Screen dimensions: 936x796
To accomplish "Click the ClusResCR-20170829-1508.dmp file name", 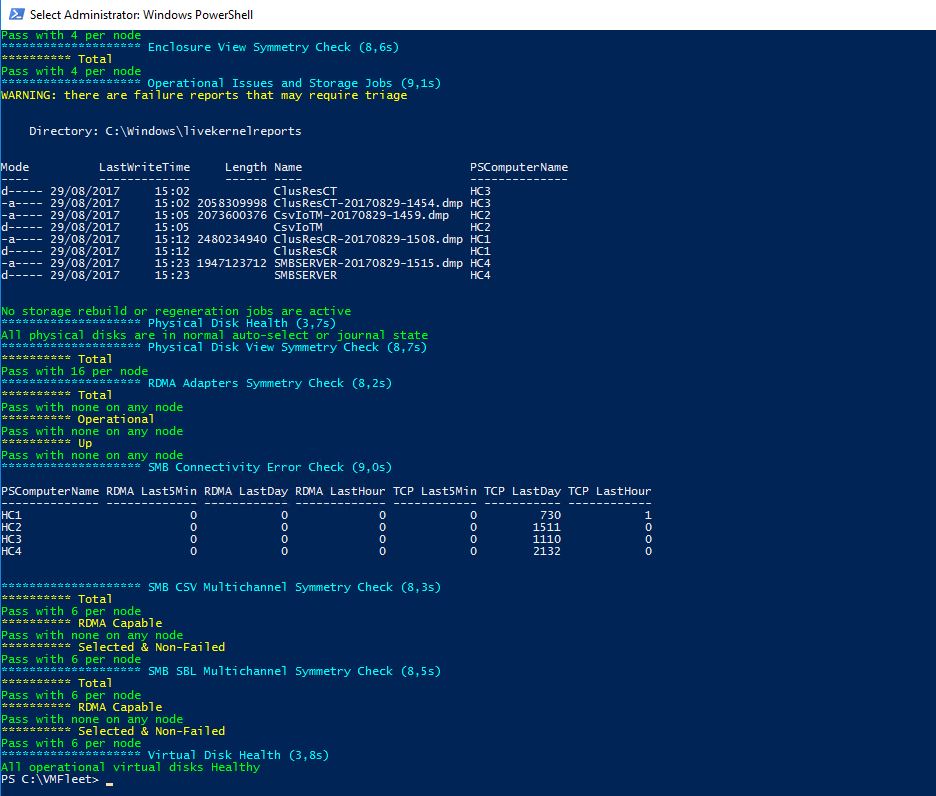I will coord(367,239).
